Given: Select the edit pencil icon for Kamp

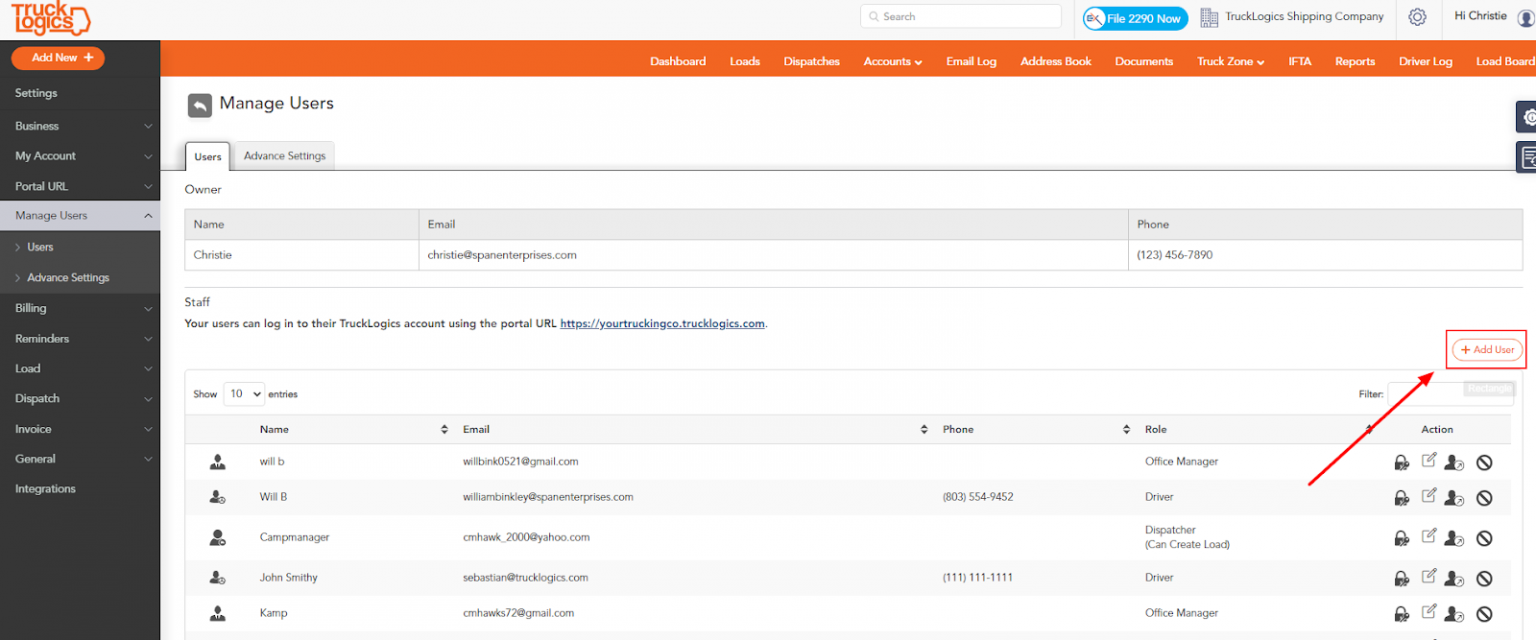Looking at the screenshot, I should 1428,613.
